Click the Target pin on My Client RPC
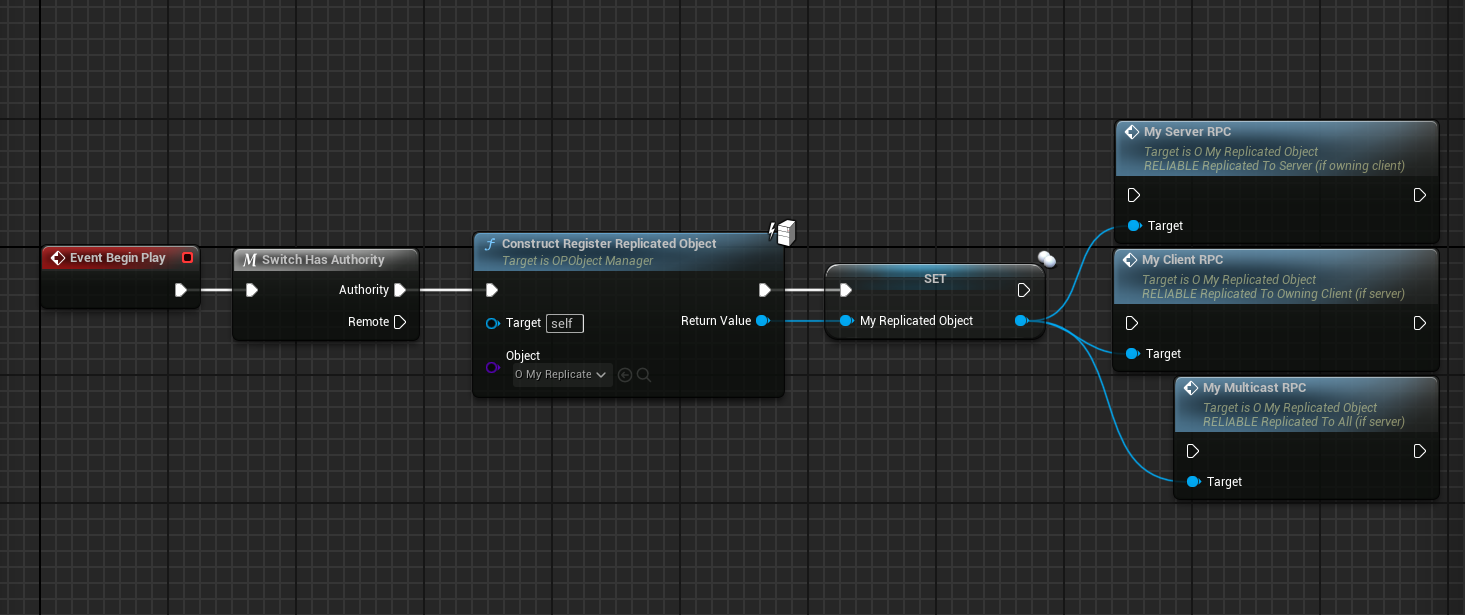This screenshot has width=1465, height=615. tap(1133, 354)
